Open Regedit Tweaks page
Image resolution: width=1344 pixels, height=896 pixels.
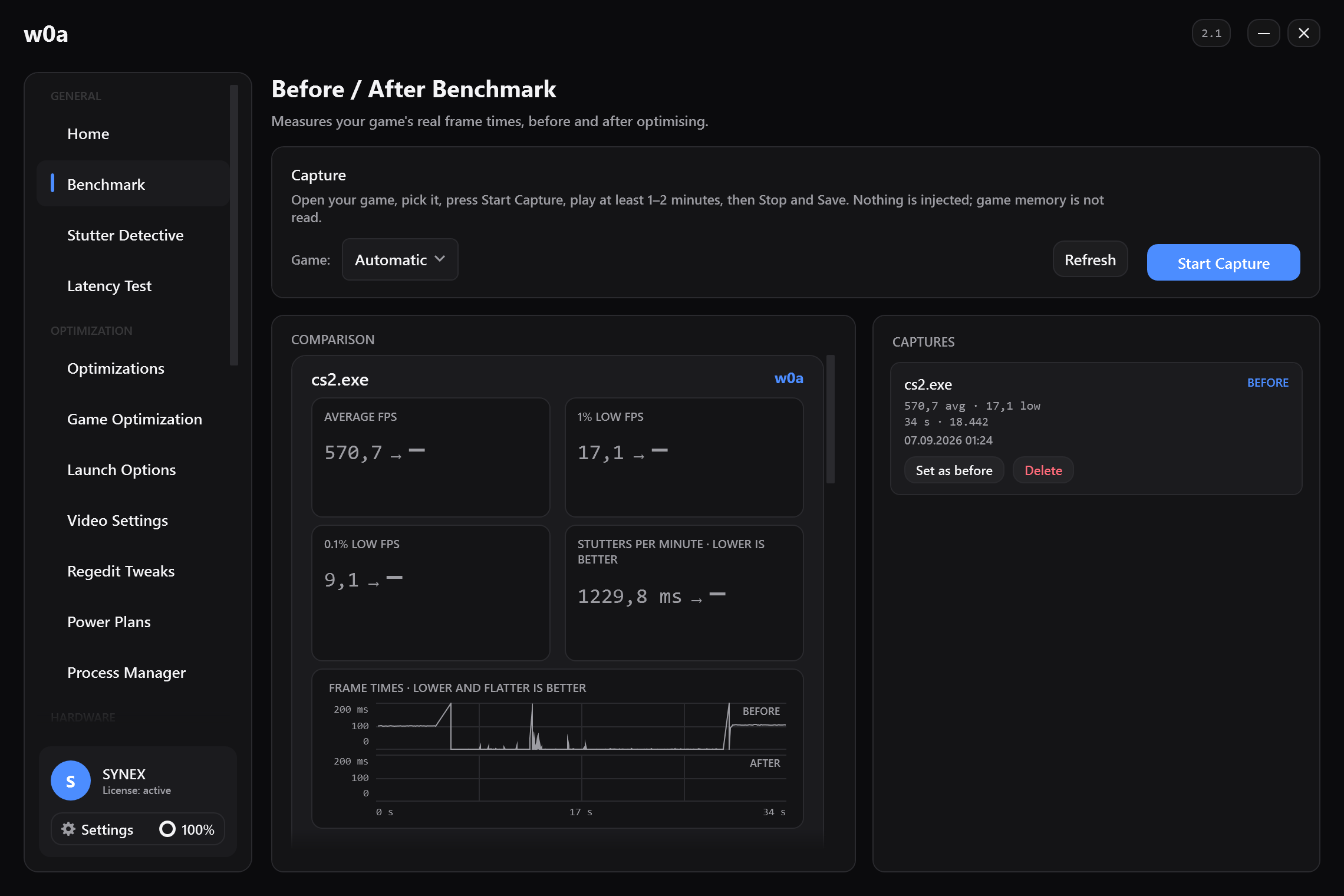(133, 571)
